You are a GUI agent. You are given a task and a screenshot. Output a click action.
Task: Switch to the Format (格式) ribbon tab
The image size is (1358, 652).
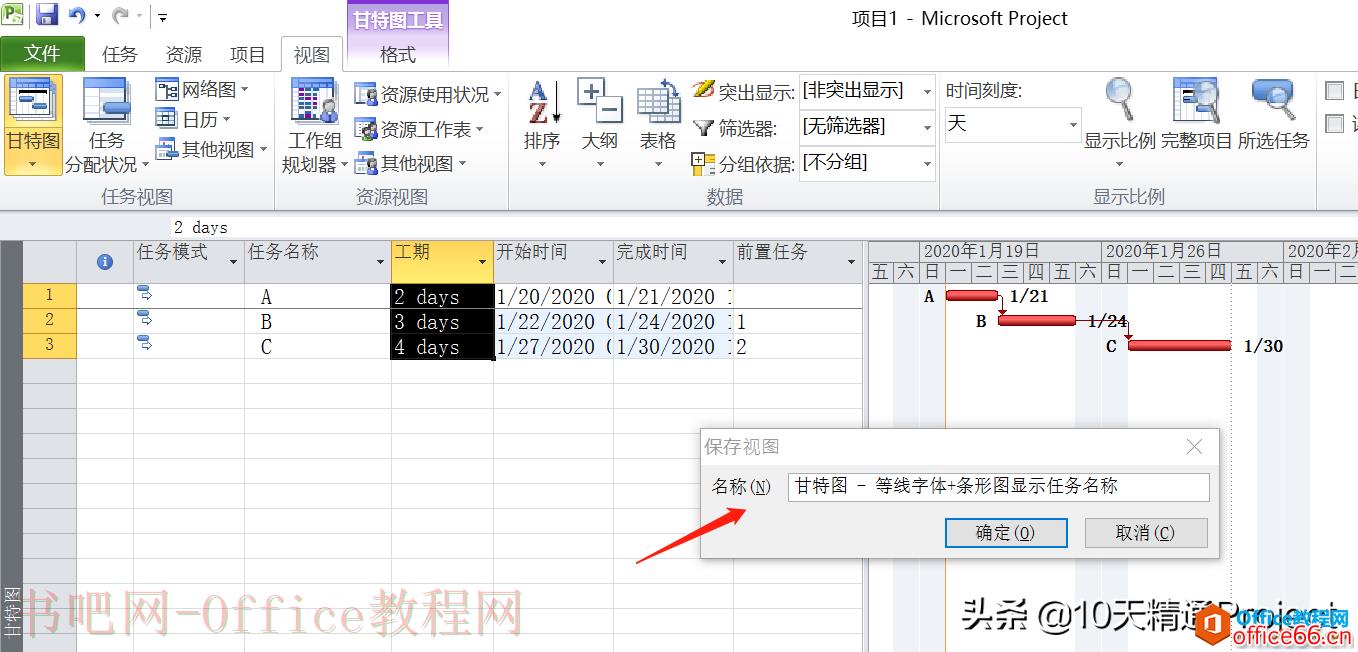[398, 55]
